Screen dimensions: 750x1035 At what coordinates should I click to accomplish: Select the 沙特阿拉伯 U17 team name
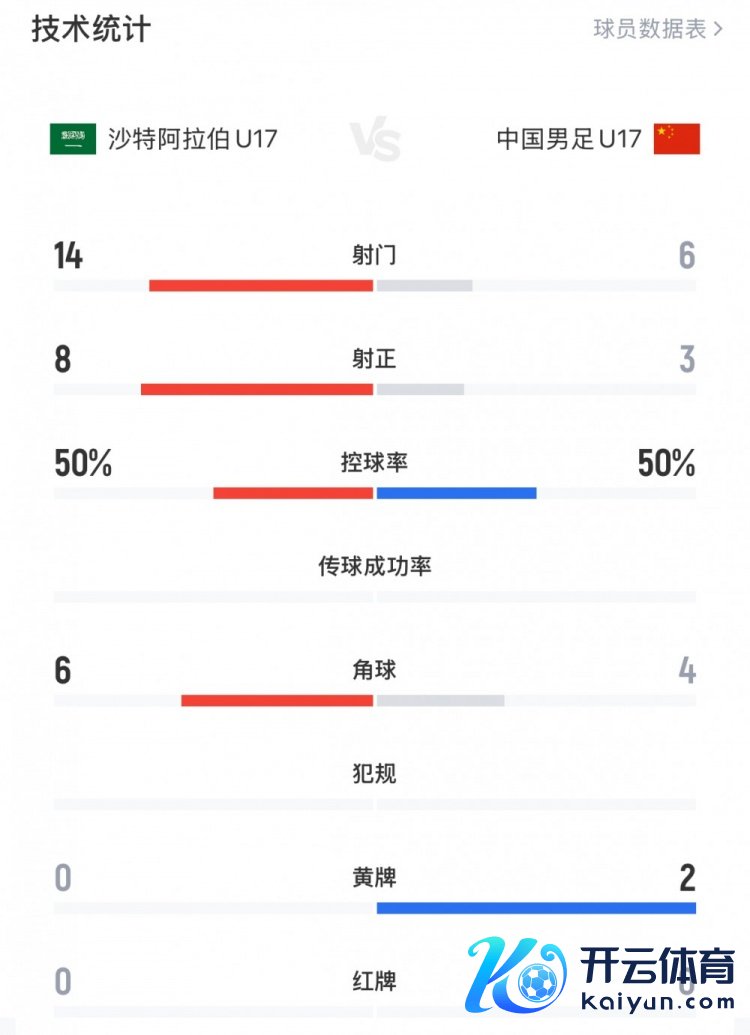(192, 139)
